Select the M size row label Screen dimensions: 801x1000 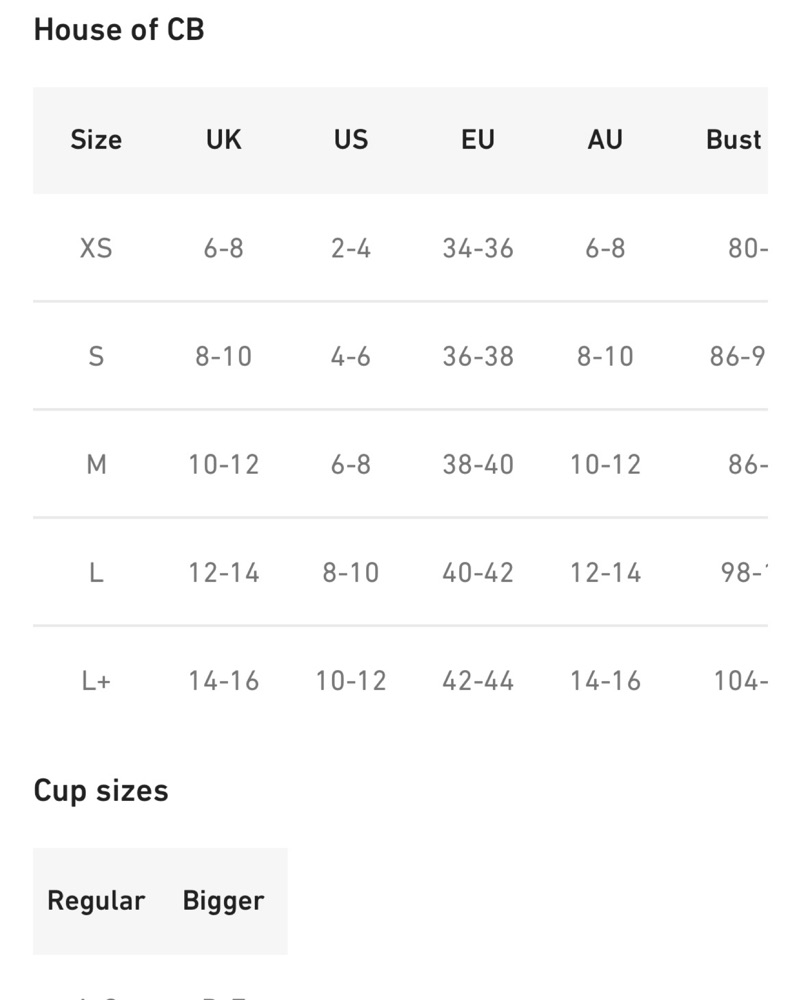(96, 464)
